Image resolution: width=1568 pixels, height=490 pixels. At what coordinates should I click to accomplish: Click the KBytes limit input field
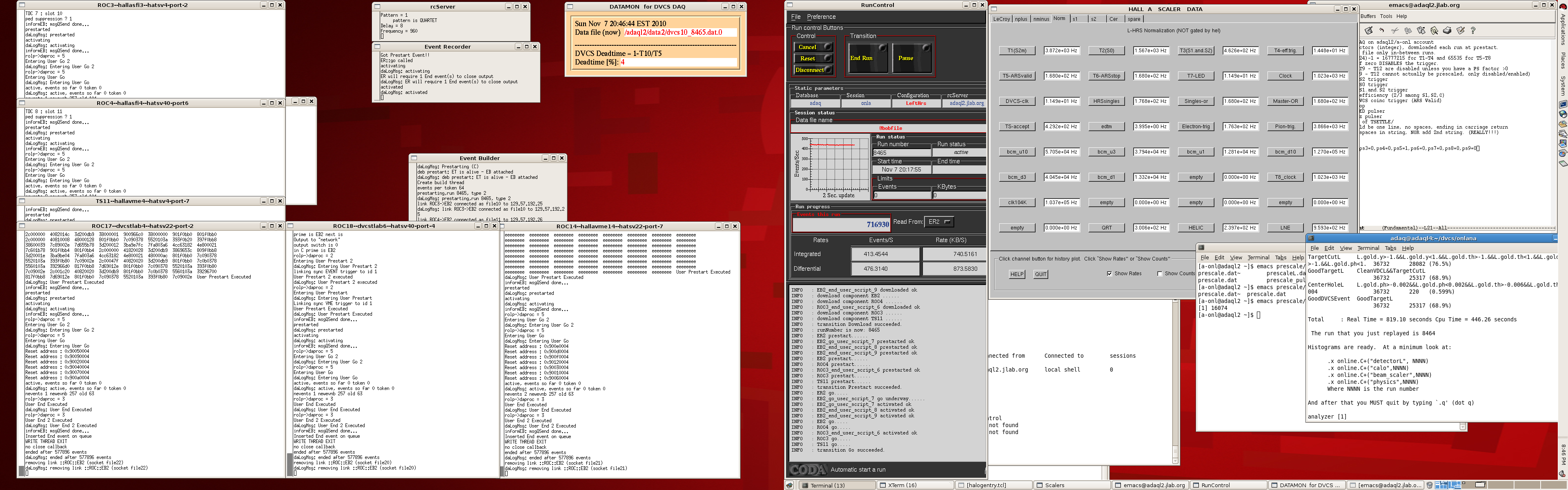click(959, 196)
